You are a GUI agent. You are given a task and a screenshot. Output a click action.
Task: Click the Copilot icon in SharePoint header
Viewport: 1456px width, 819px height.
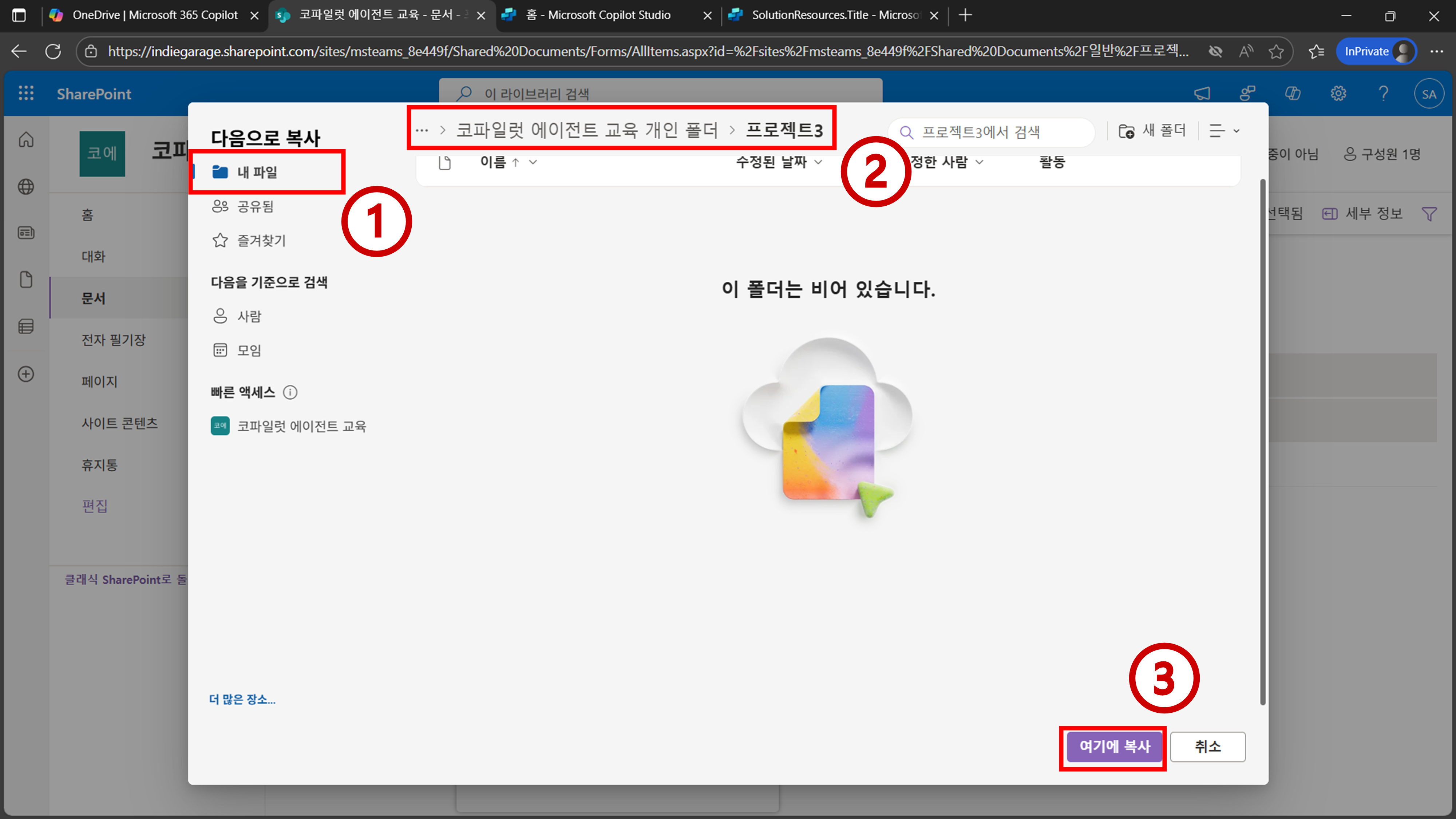(1293, 93)
